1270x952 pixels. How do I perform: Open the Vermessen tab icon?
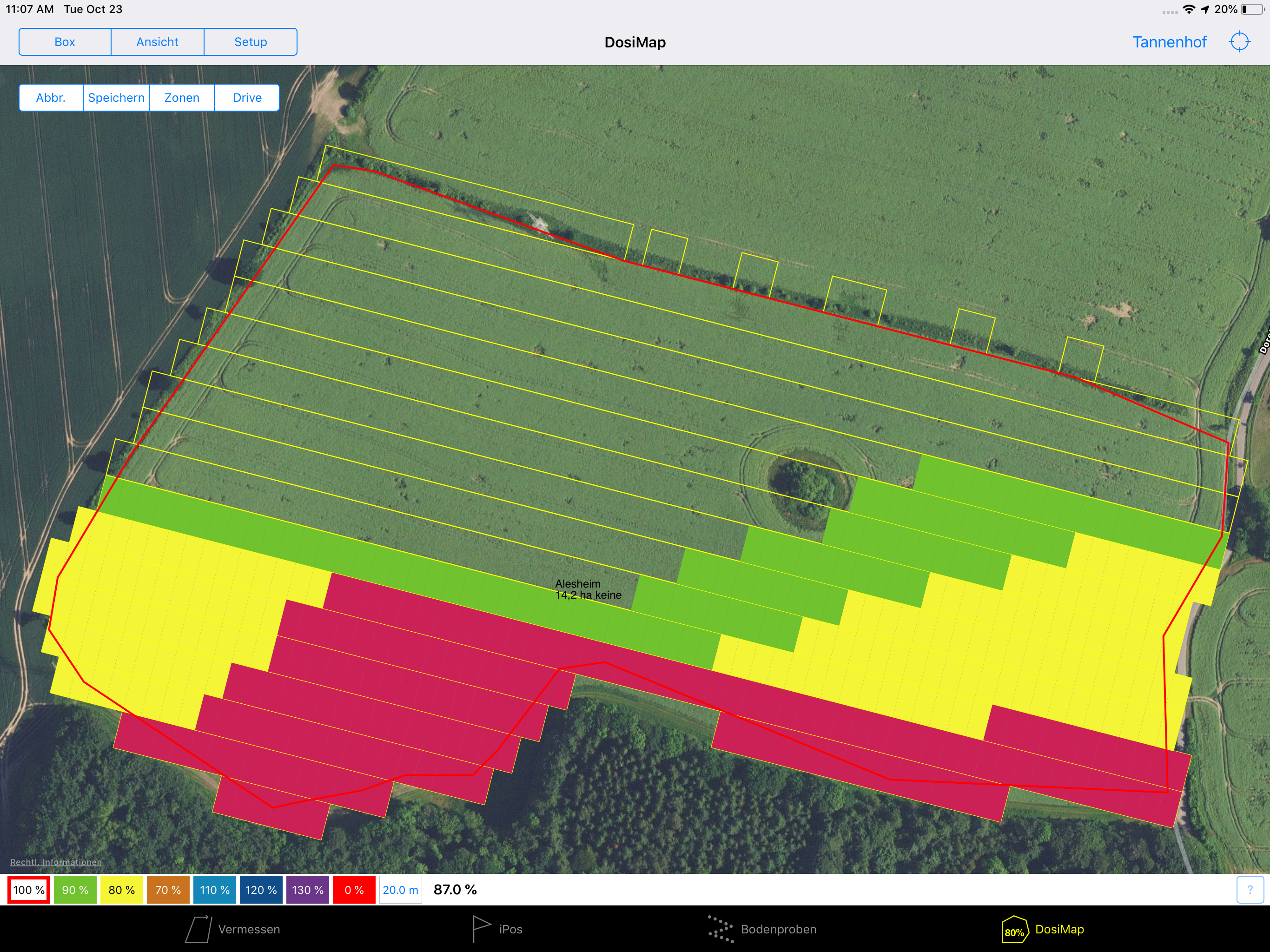198,928
